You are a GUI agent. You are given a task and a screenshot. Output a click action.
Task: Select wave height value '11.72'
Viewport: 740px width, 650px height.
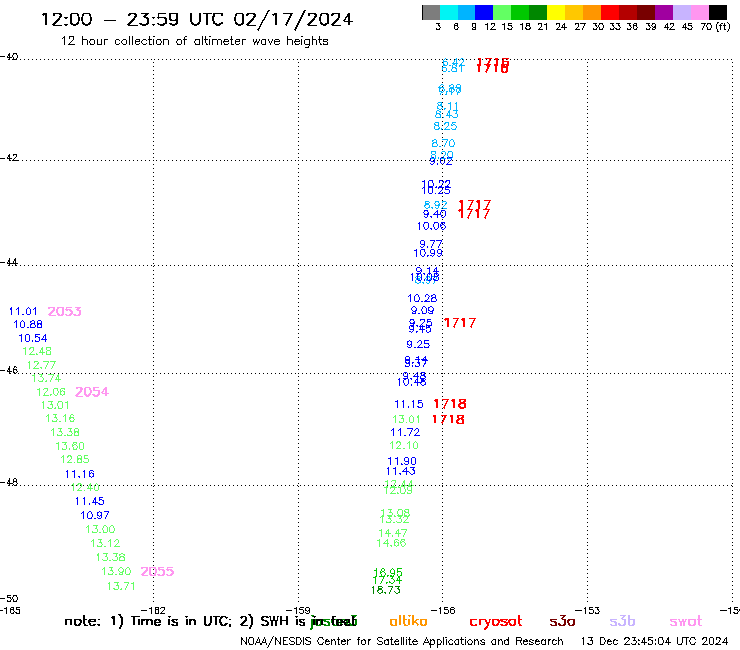405,432
